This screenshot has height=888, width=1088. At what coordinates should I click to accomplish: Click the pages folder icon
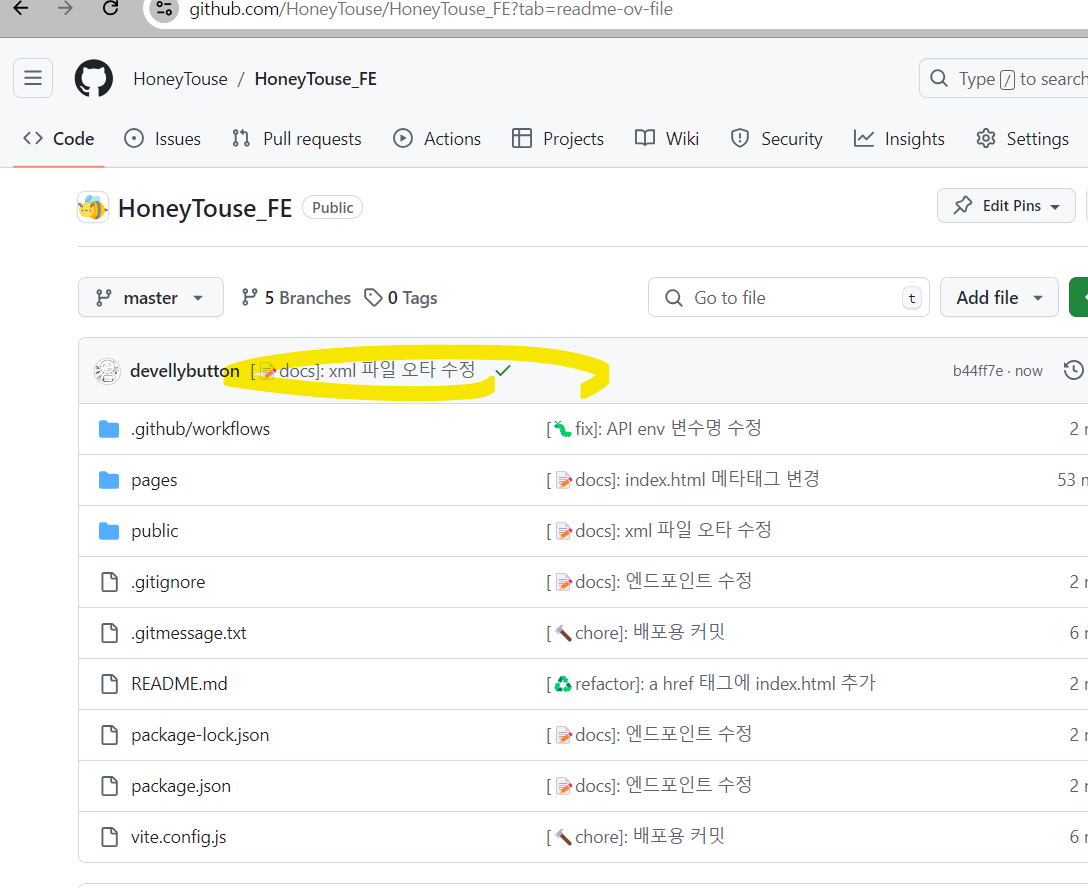[109, 480]
